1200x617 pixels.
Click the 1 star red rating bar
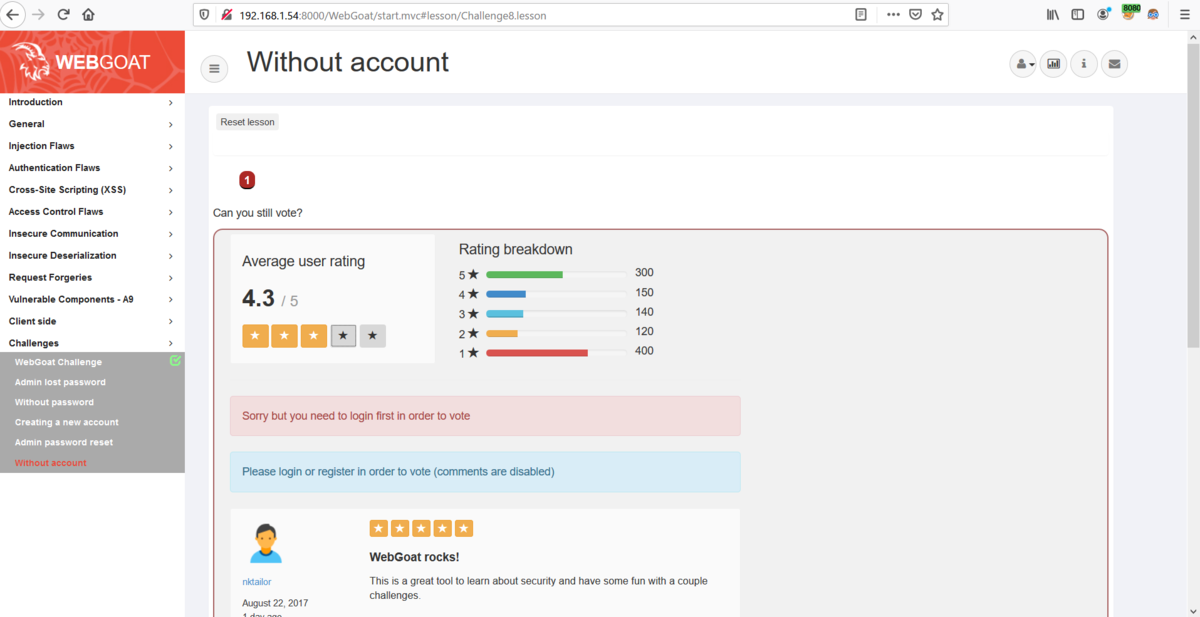click(537, 353)
